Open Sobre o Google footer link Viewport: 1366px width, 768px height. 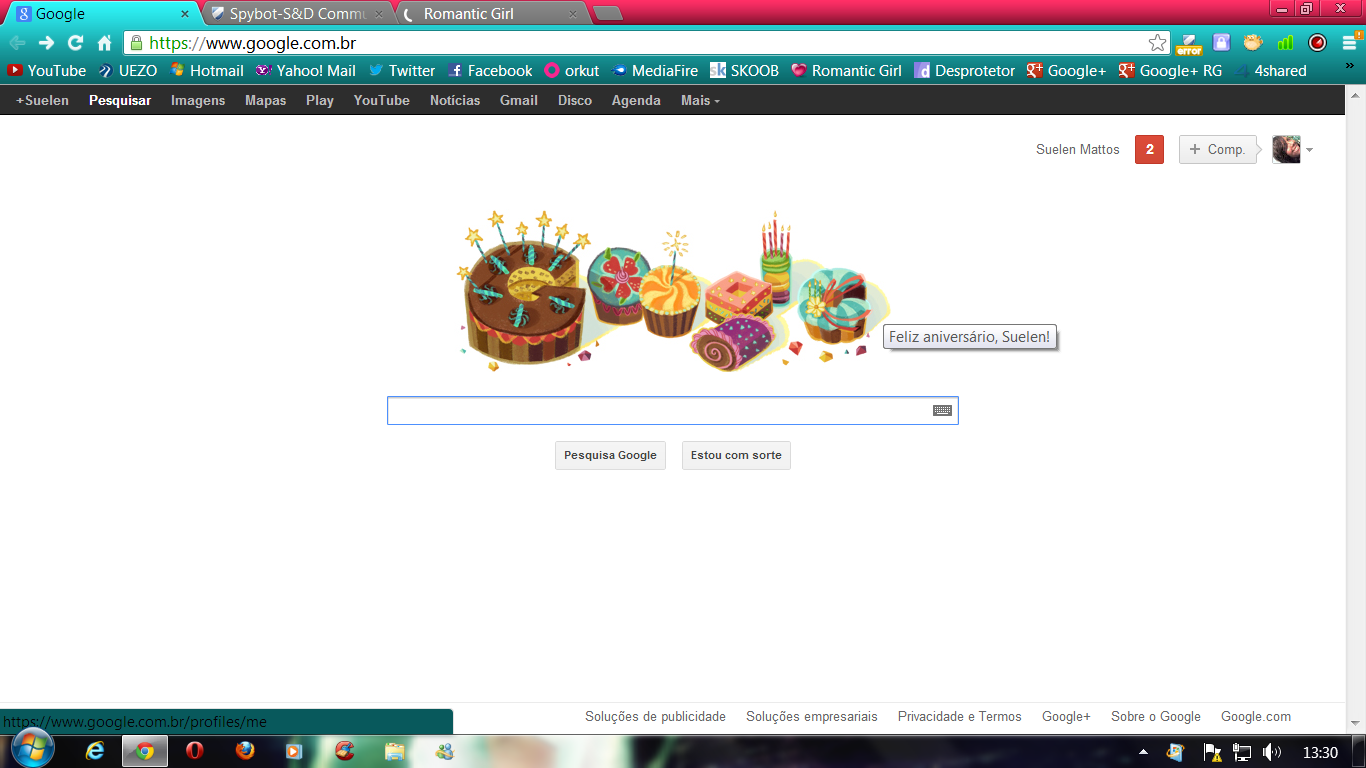pos(1155,716)
